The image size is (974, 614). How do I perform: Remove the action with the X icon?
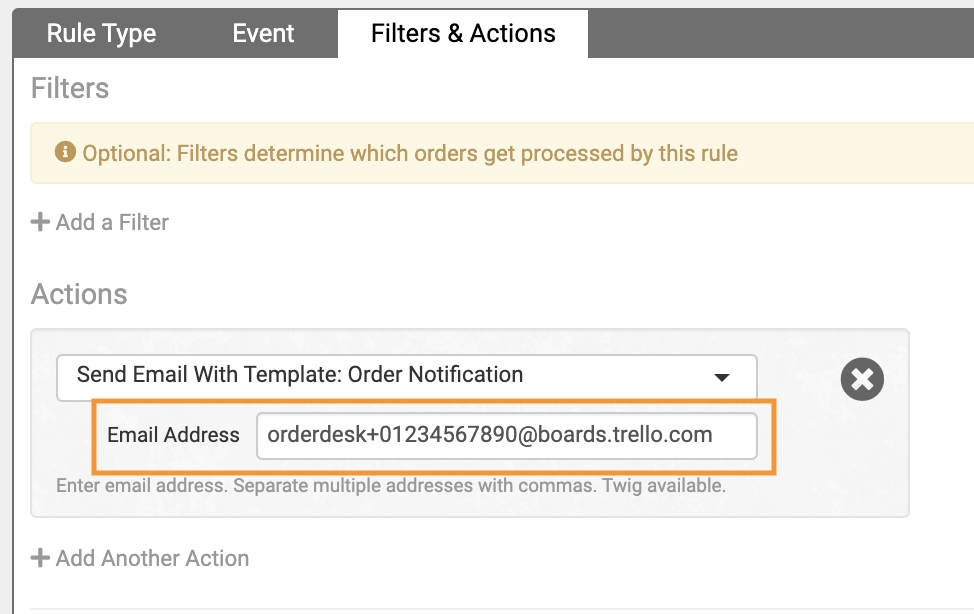[862, 379]
